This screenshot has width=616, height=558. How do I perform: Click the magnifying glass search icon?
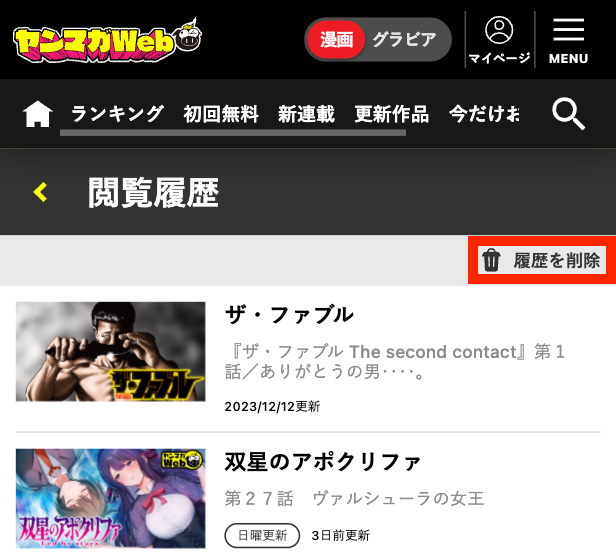(568, 114)
